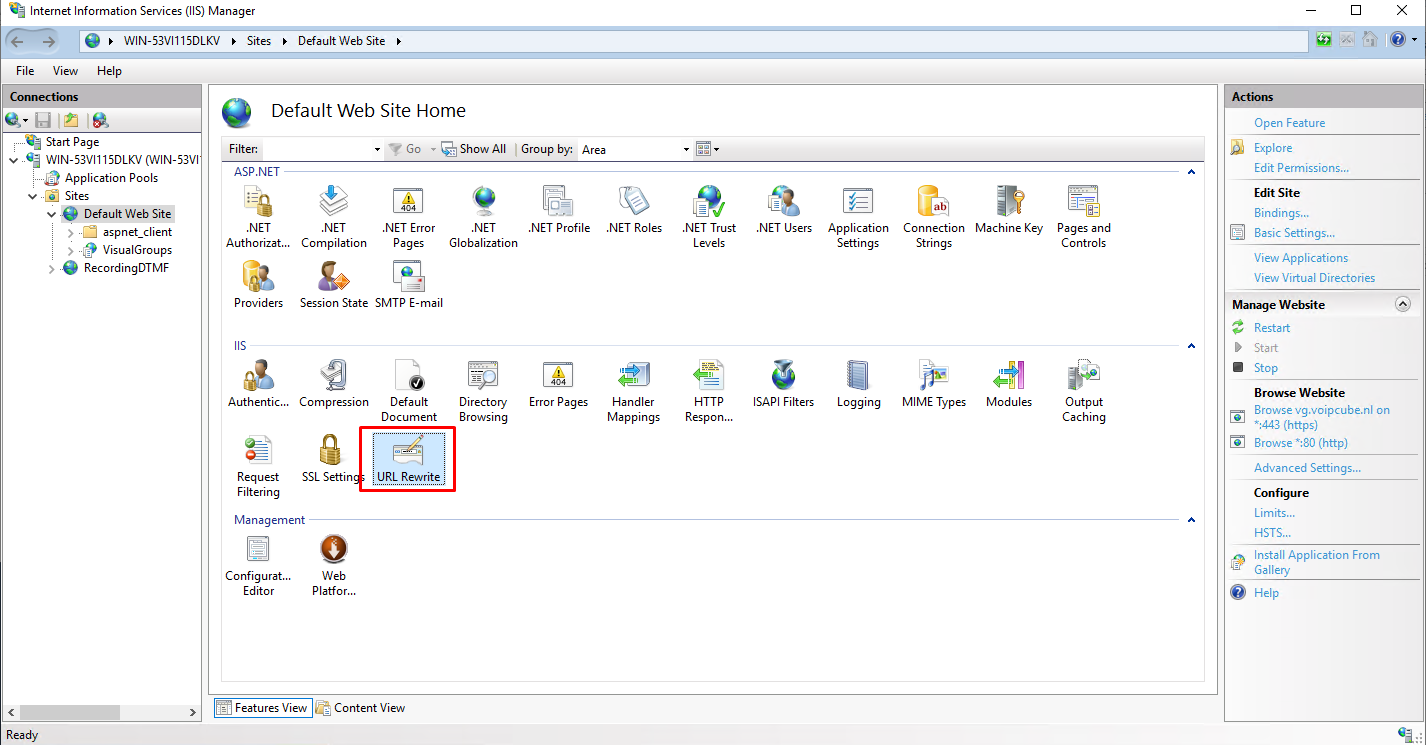Collapse the ASP.NET group
Viewport: 1426px width, 745px height.
(1191, 172)
